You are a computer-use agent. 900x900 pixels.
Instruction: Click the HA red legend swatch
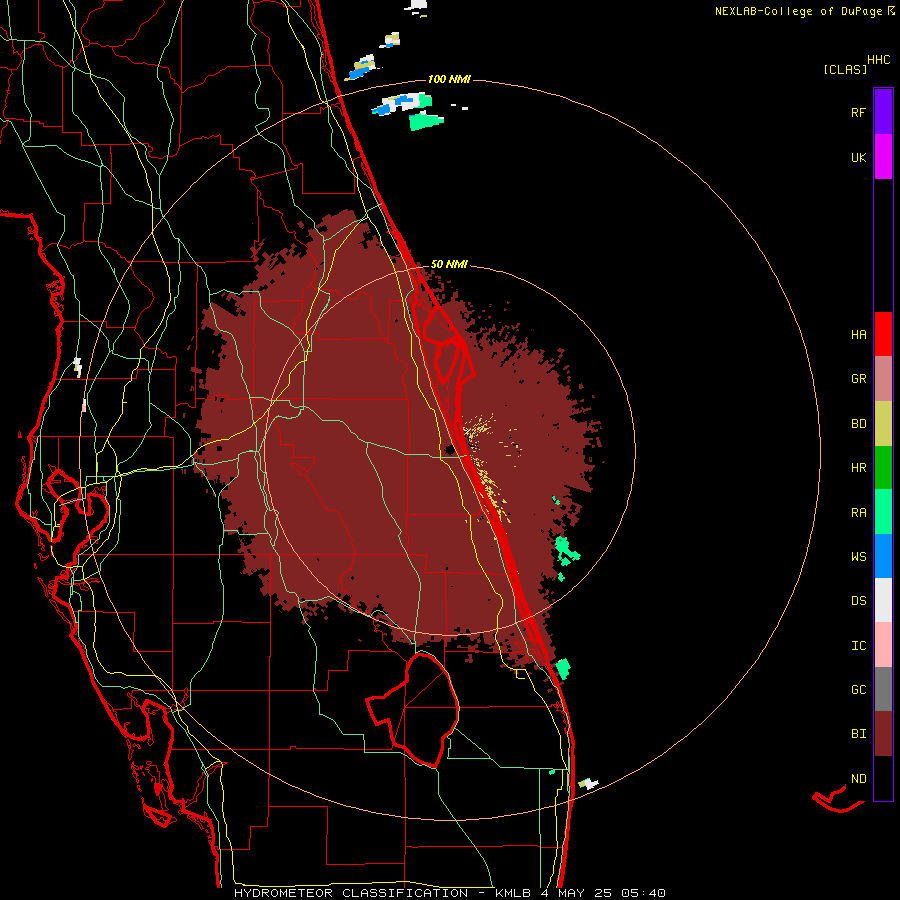pyautogui.click(x=883, y=334)
